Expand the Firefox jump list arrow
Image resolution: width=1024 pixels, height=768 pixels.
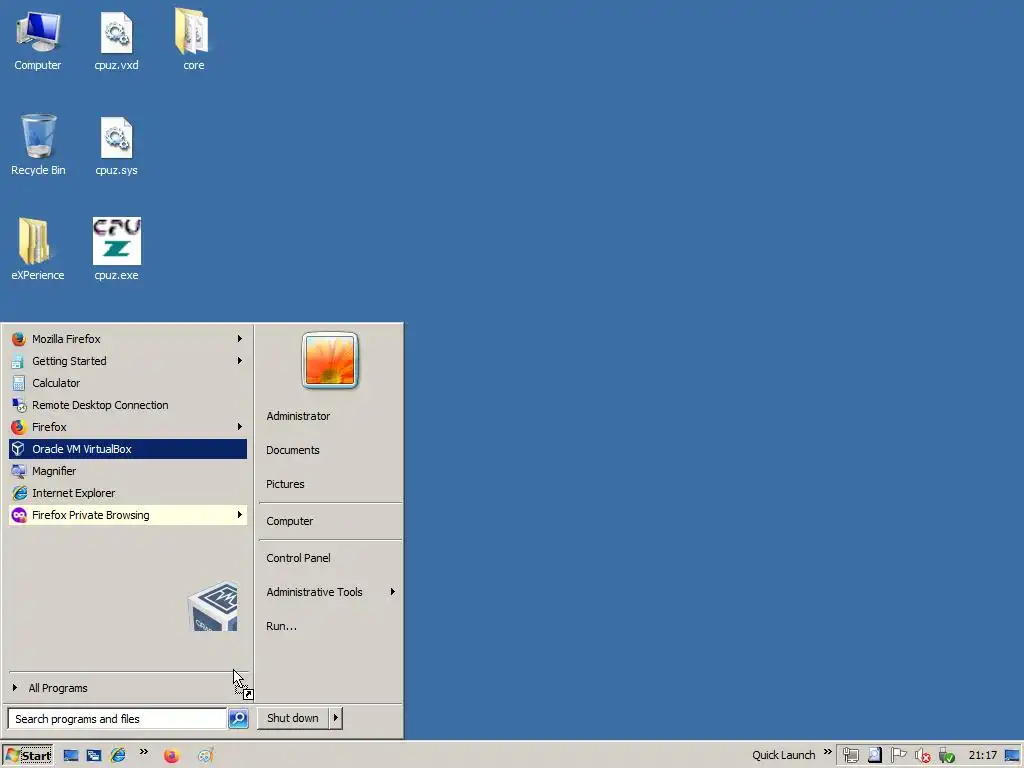point(240,427)
